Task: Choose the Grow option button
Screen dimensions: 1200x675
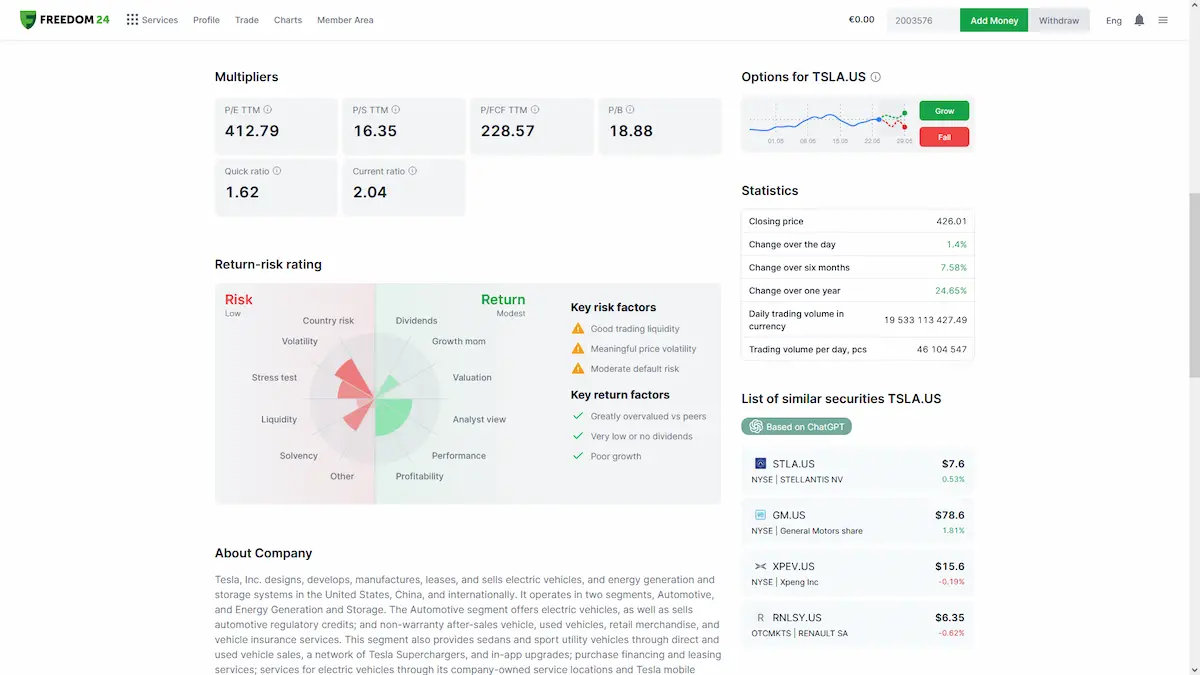Action: (944, 111)
